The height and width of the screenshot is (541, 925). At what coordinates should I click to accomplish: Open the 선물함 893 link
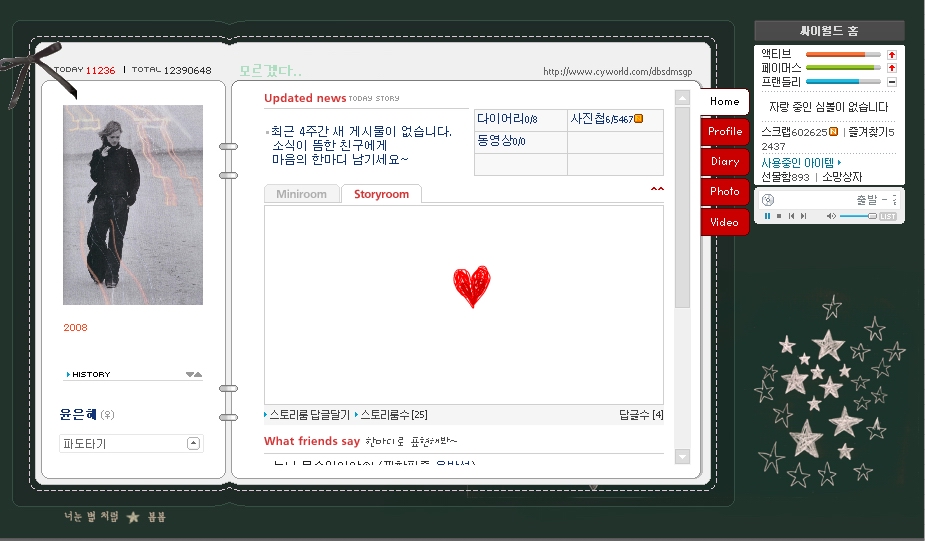[785, 177]
